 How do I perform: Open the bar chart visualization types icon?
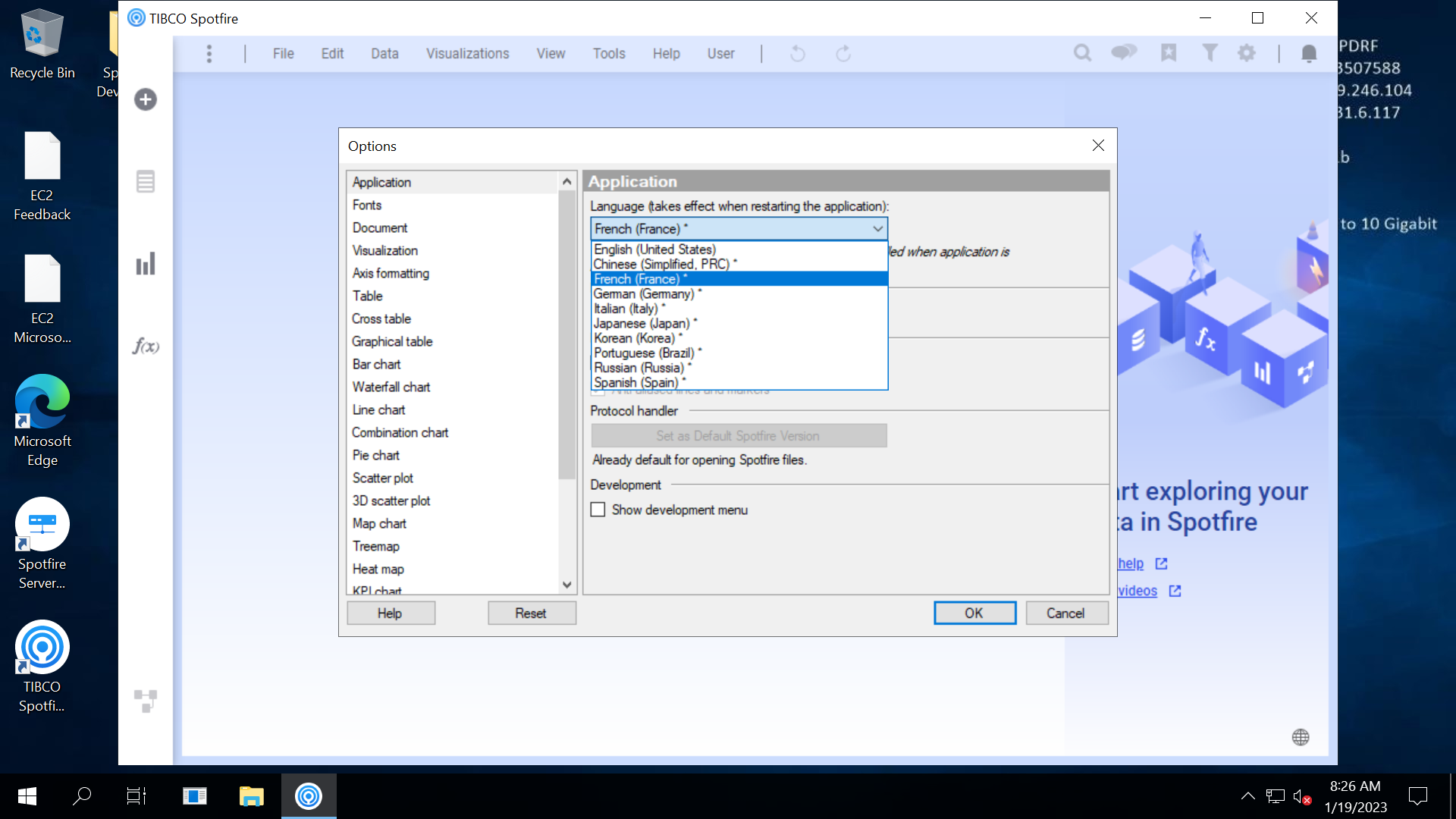(x=146, y=264)
